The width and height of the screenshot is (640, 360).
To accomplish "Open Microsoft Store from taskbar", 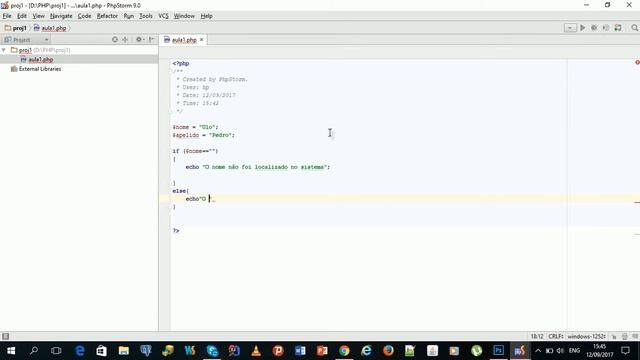I will (102, 351).
